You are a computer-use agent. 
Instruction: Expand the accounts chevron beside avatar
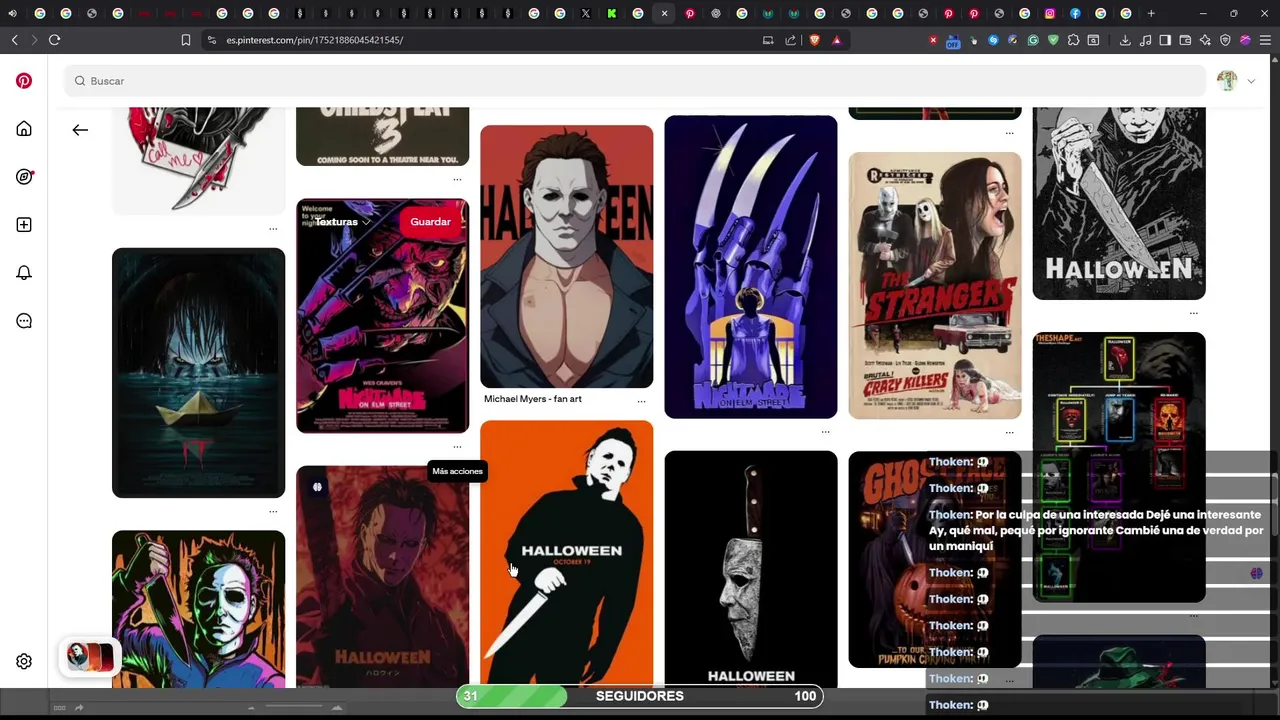coord(1251,81)
